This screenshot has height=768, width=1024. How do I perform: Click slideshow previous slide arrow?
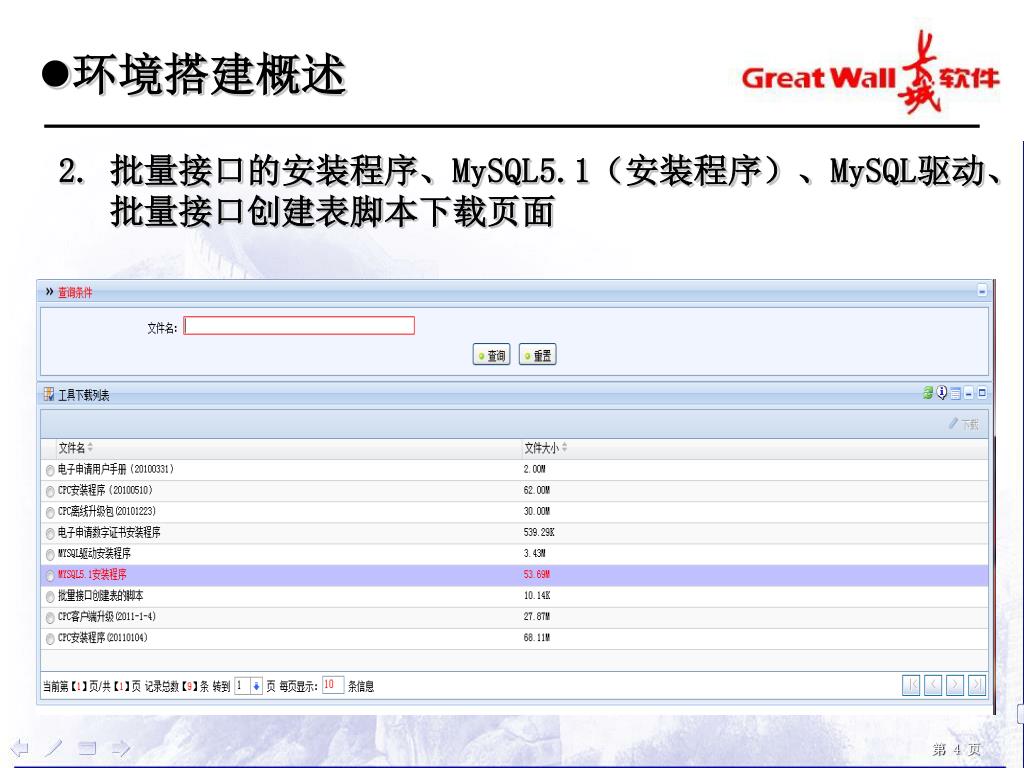20,747
